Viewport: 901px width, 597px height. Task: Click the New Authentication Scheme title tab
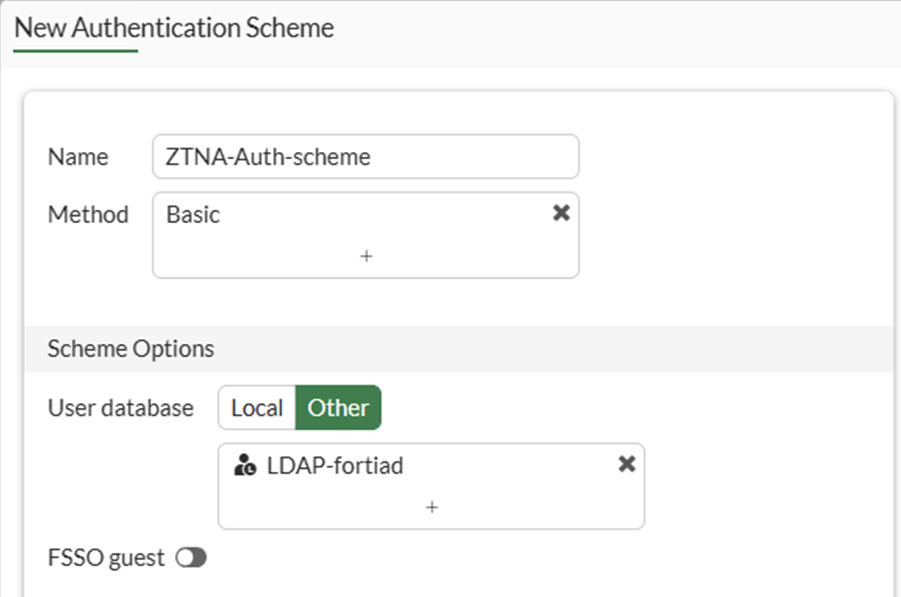(174, 27)
